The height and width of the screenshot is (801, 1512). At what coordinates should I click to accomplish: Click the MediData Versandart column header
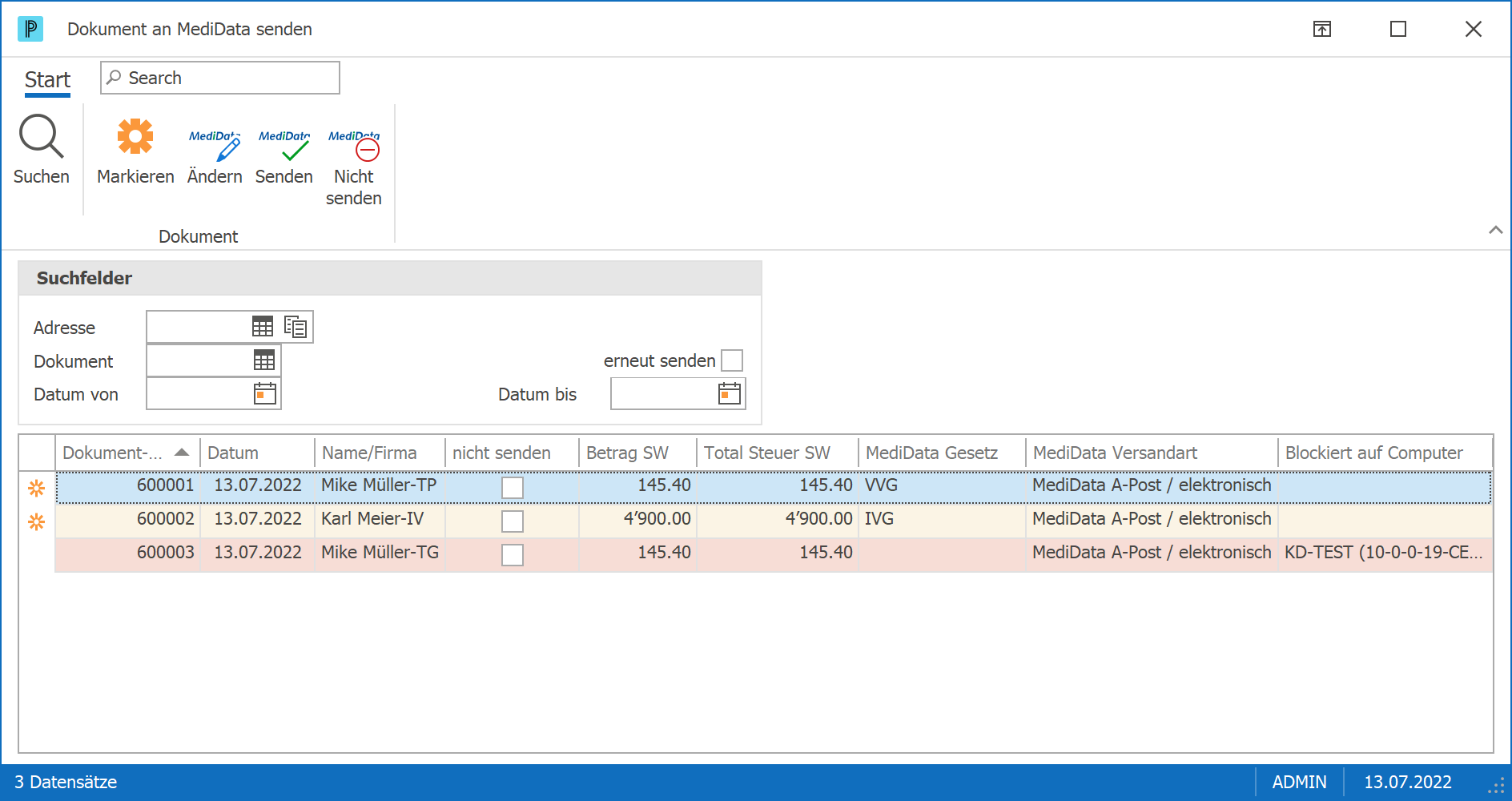coord(1152,453)
